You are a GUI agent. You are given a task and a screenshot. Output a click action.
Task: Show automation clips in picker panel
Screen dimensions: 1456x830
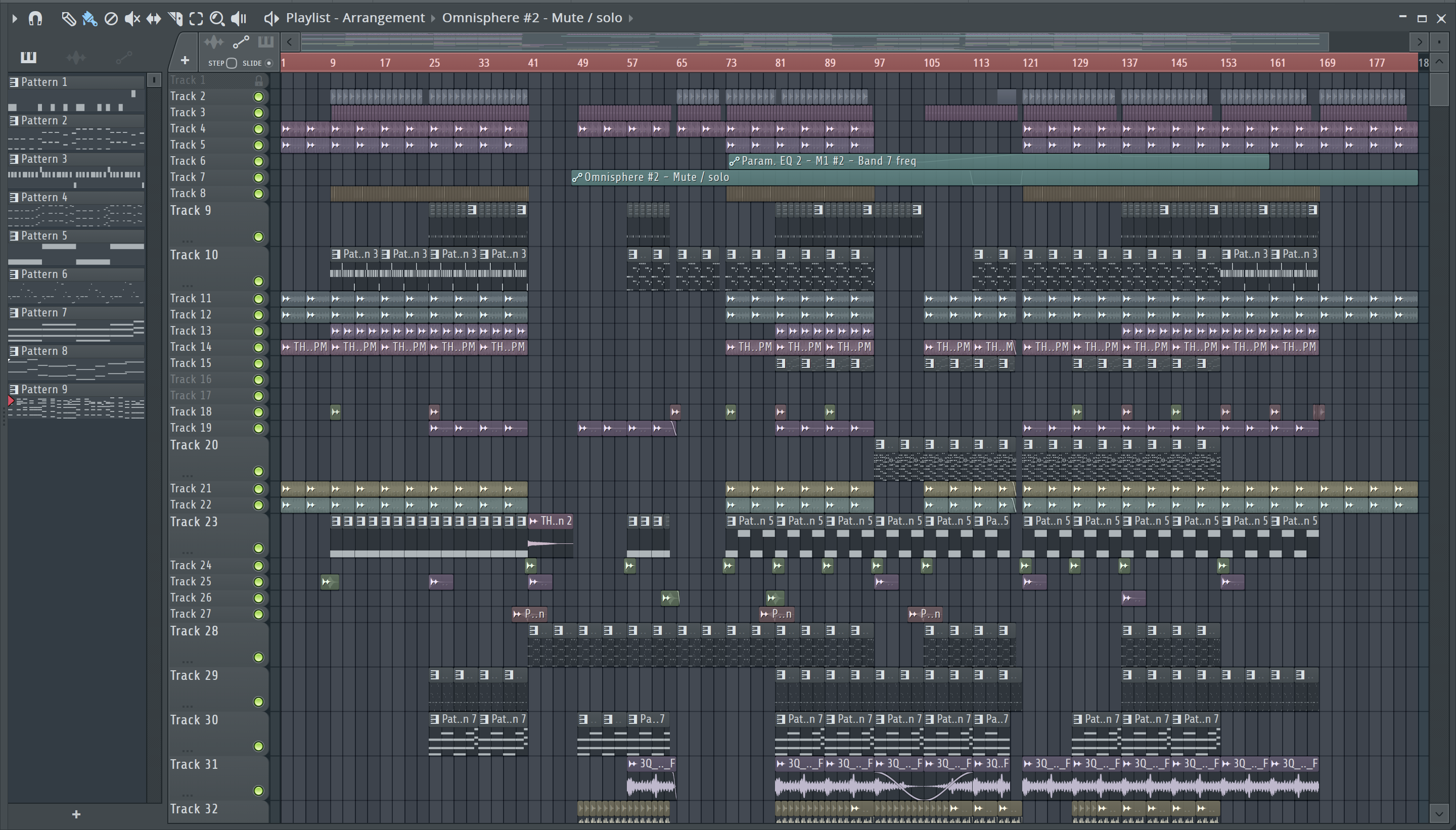coord(124,57)
